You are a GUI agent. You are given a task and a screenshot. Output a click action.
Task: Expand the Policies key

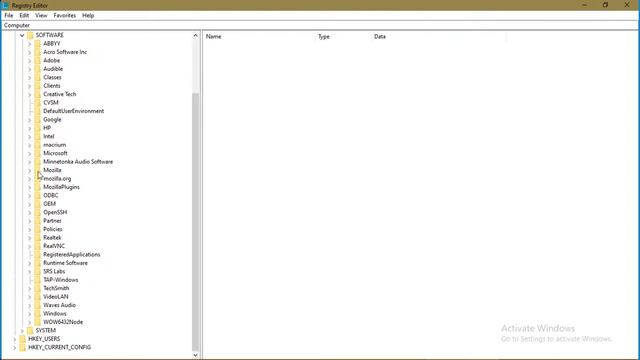tap(29, 229)
